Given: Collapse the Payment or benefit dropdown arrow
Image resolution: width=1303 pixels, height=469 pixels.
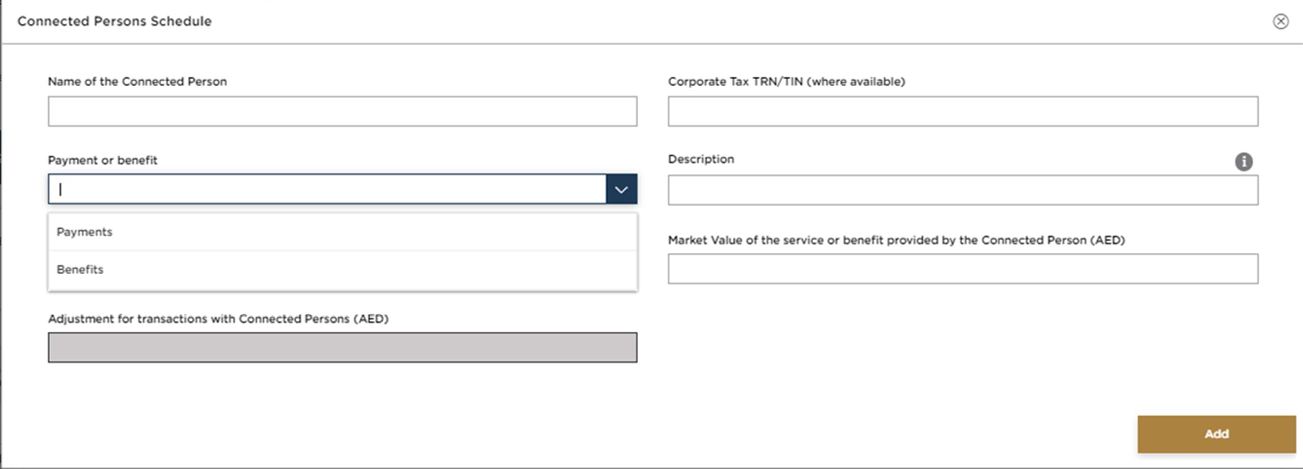Looking at the screenshot, I should 621,190.
